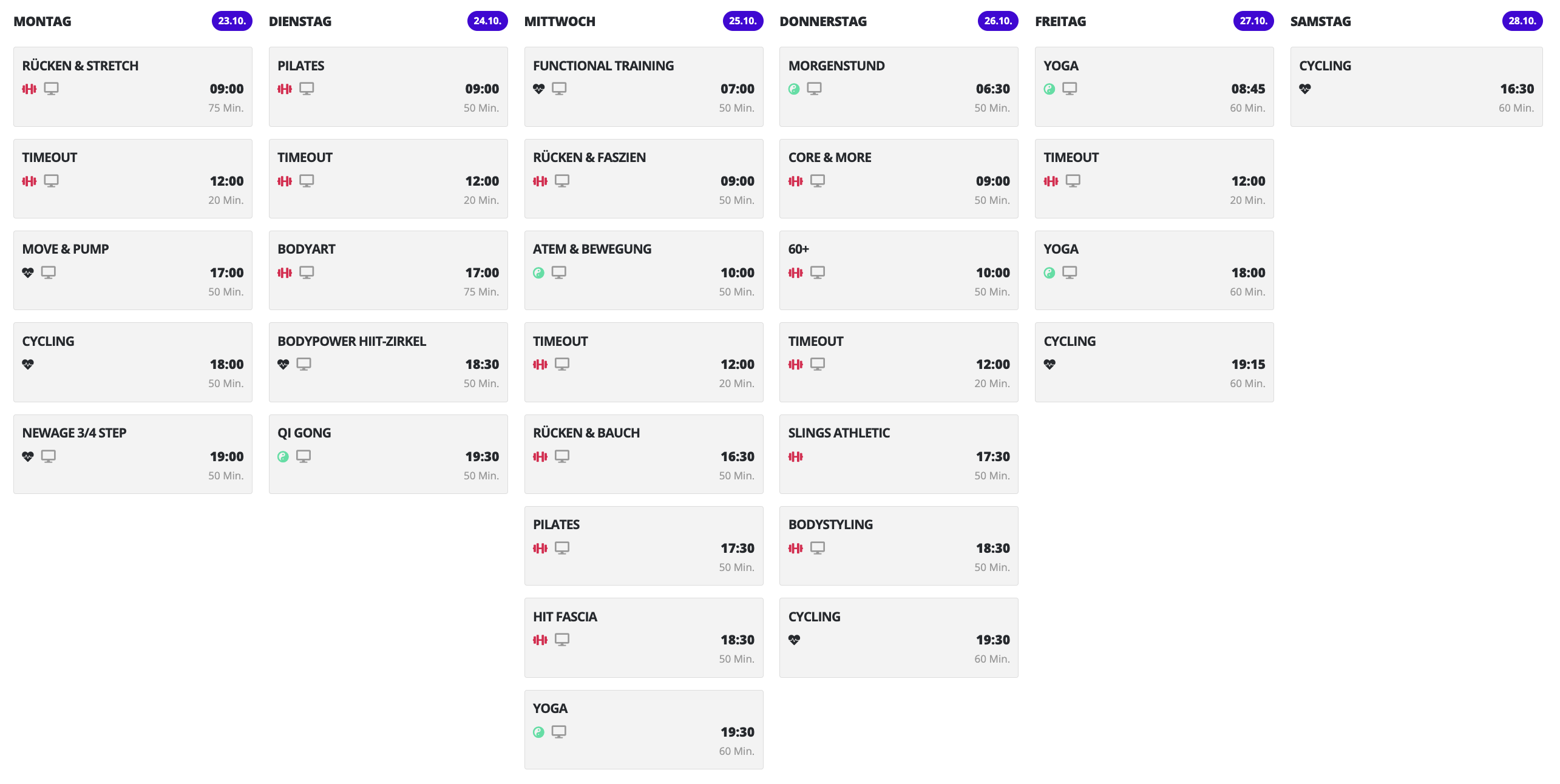1560x784 pixels.
Task: Click the dumbbell icon on Slings Athletic
Action: [795, 457]
